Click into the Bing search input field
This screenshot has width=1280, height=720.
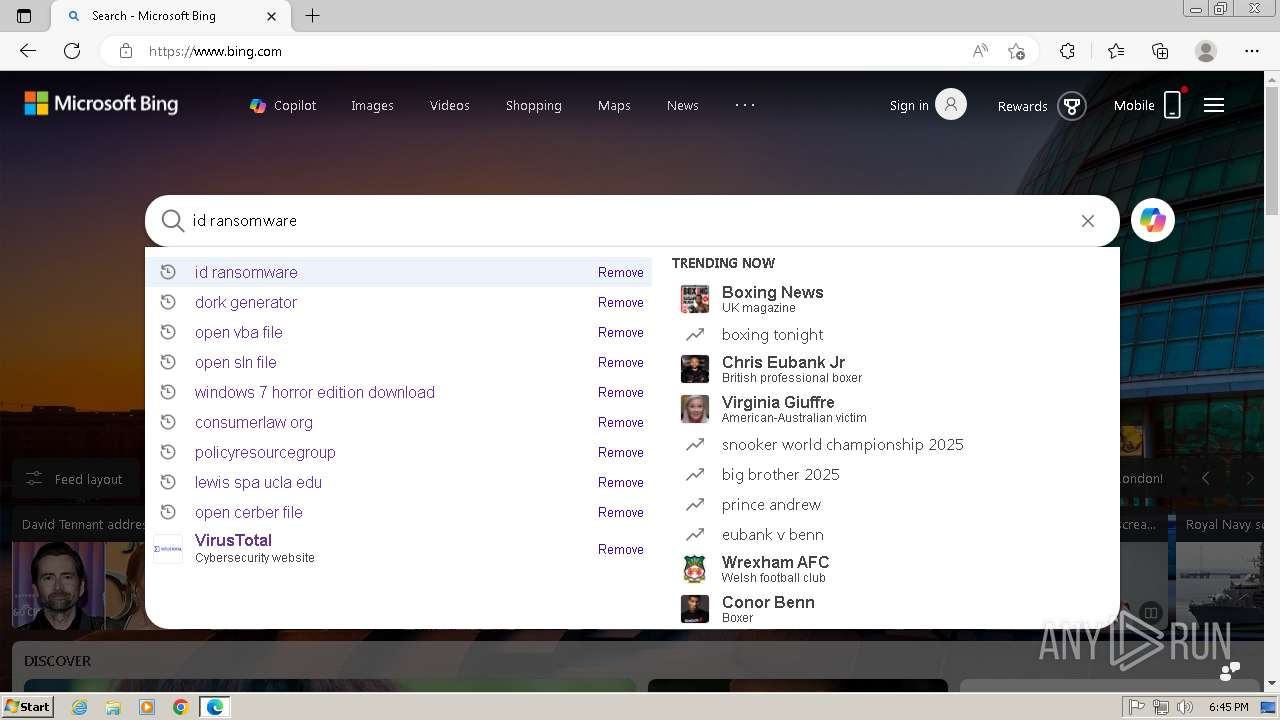click(x=632, y=221)
